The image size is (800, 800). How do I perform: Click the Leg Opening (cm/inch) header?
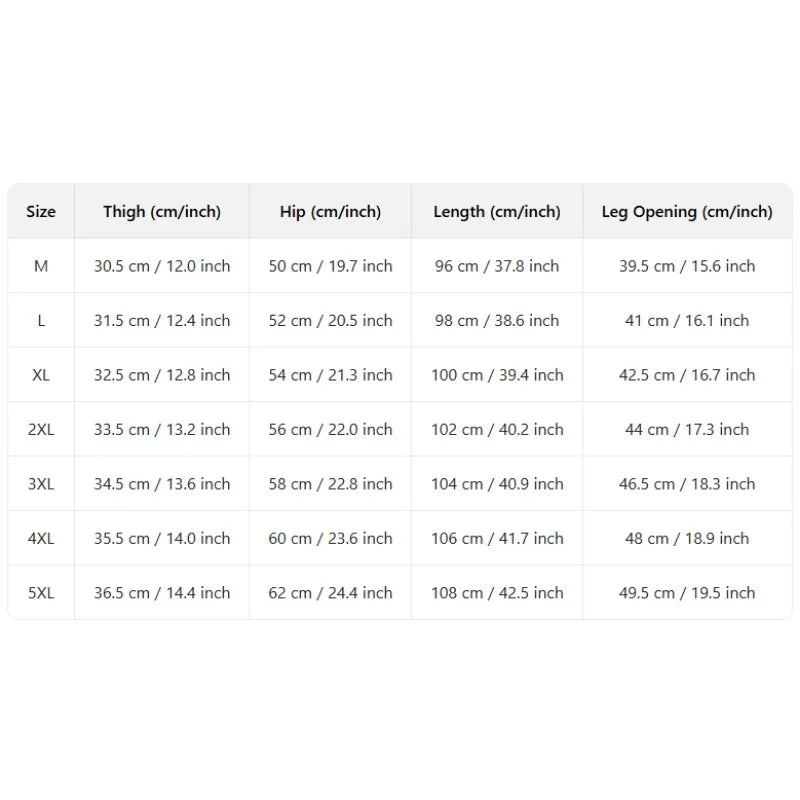[x=687, y=211]
